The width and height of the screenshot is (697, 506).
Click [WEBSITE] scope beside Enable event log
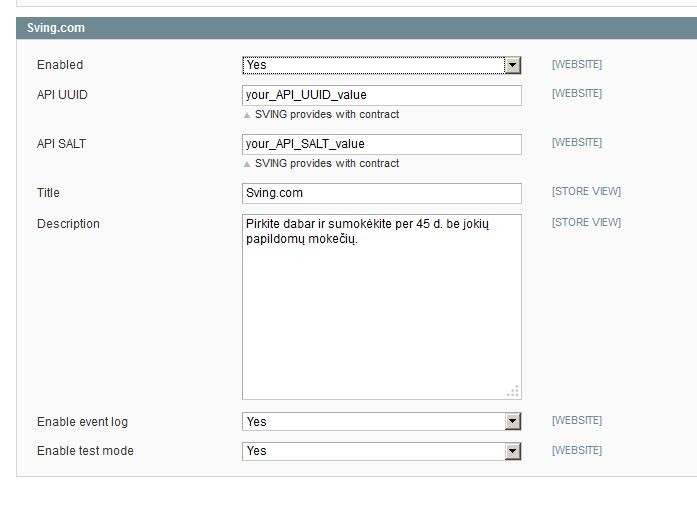pyautogui.click(x=577, y=420)
